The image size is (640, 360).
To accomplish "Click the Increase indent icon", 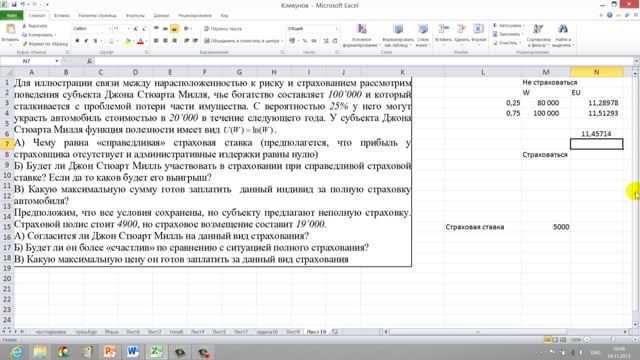I will [x=195, y=41].
